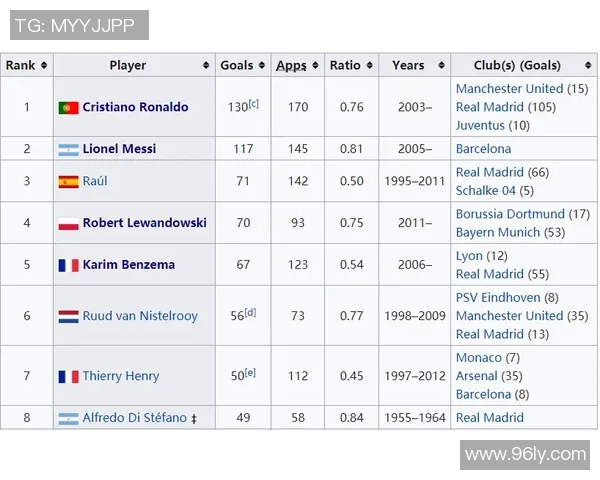This screenshot has width=600, height=480.
Task: Open footnote [c] next to 130 goals
Action: click(x=253, y=103)
